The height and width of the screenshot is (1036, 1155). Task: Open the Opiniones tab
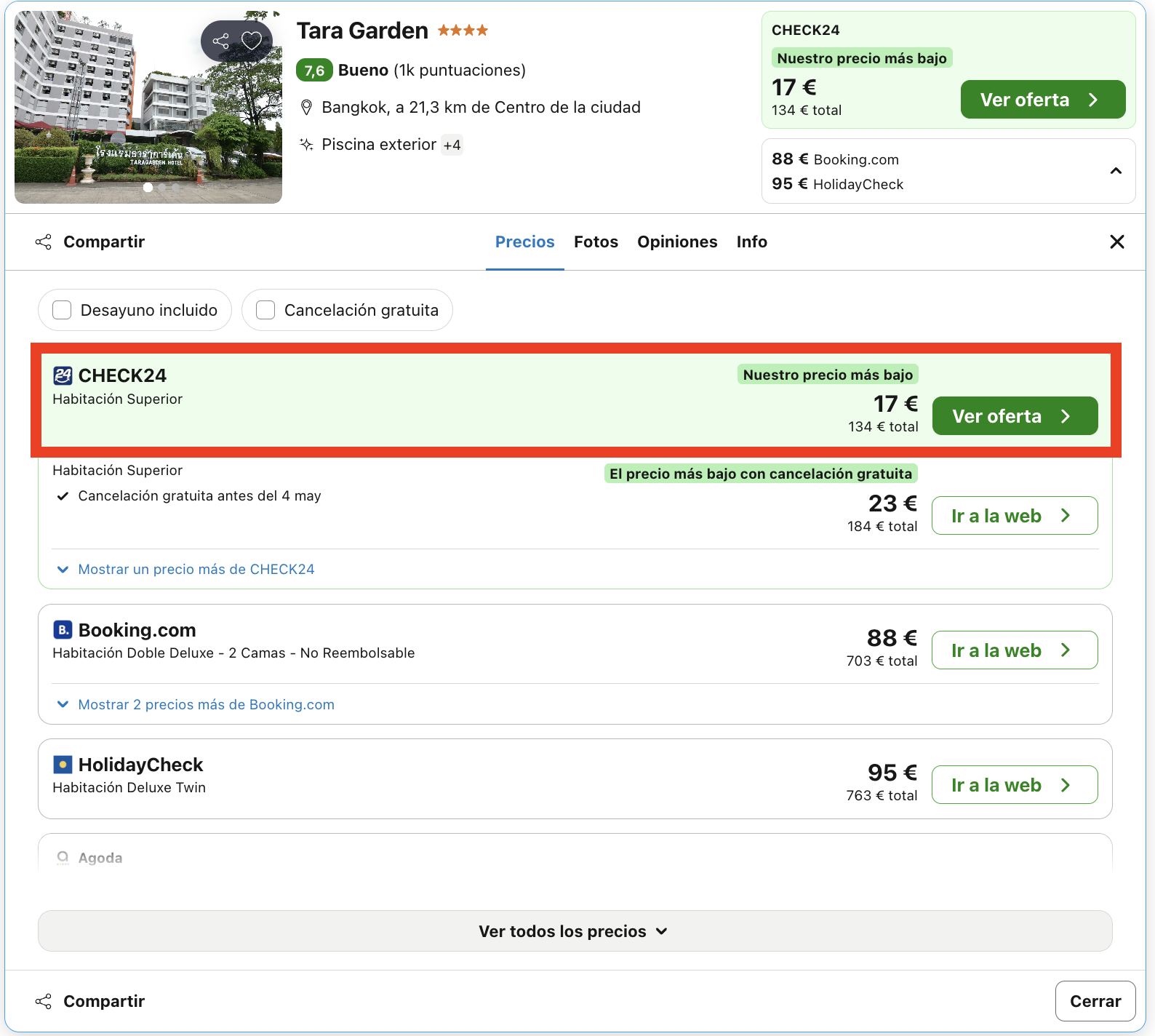pos(677,242)
